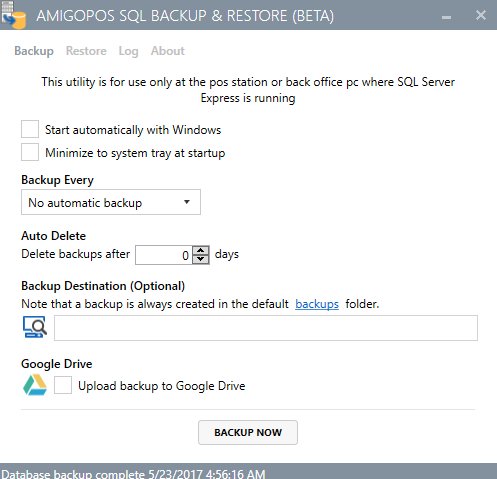Click the AmigoPOS database app icon
The width and height of the screenshot is (497, 479).
[x=13, y=15]
